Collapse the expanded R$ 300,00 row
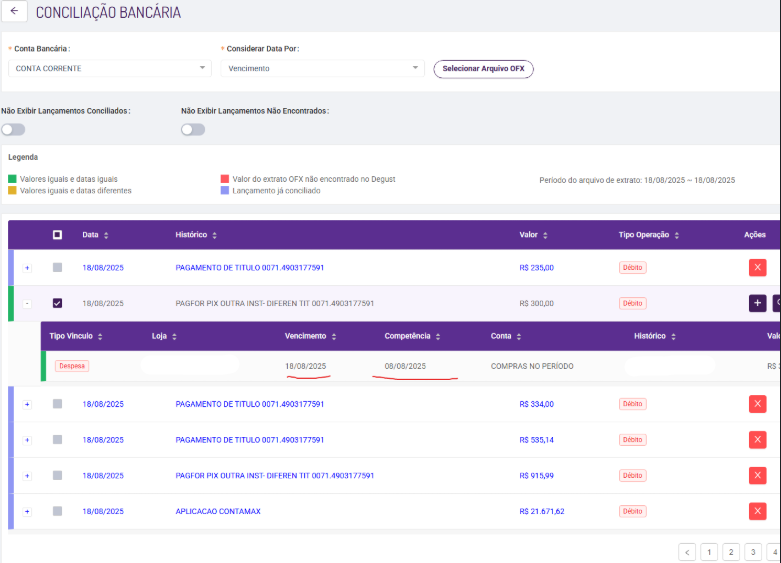The height and width of the screenshot is (563, 781). coord(27,303)
